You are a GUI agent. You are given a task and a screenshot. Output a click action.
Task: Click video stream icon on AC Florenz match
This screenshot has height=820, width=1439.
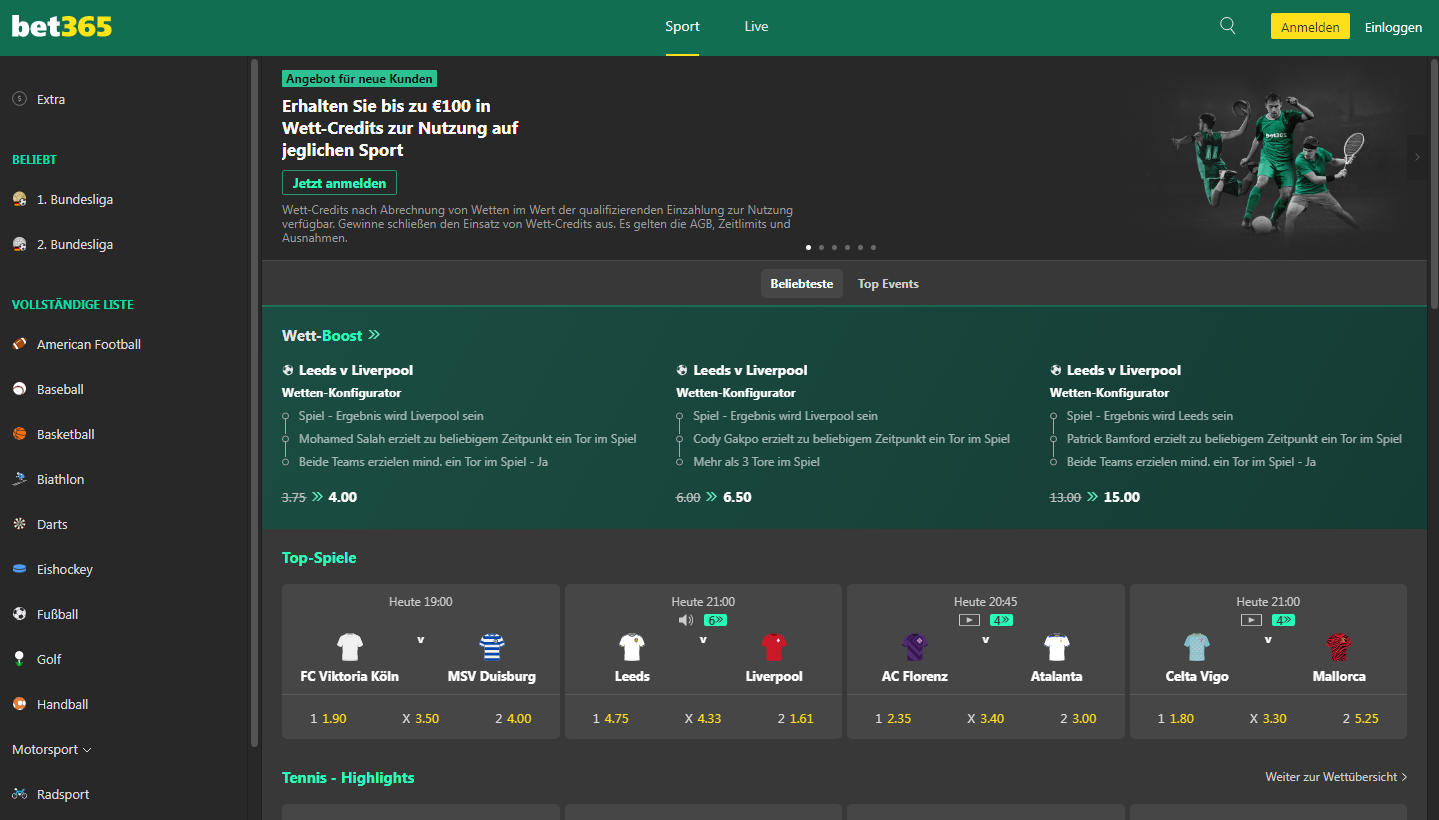pyautogui.click(x=968, y=620)
